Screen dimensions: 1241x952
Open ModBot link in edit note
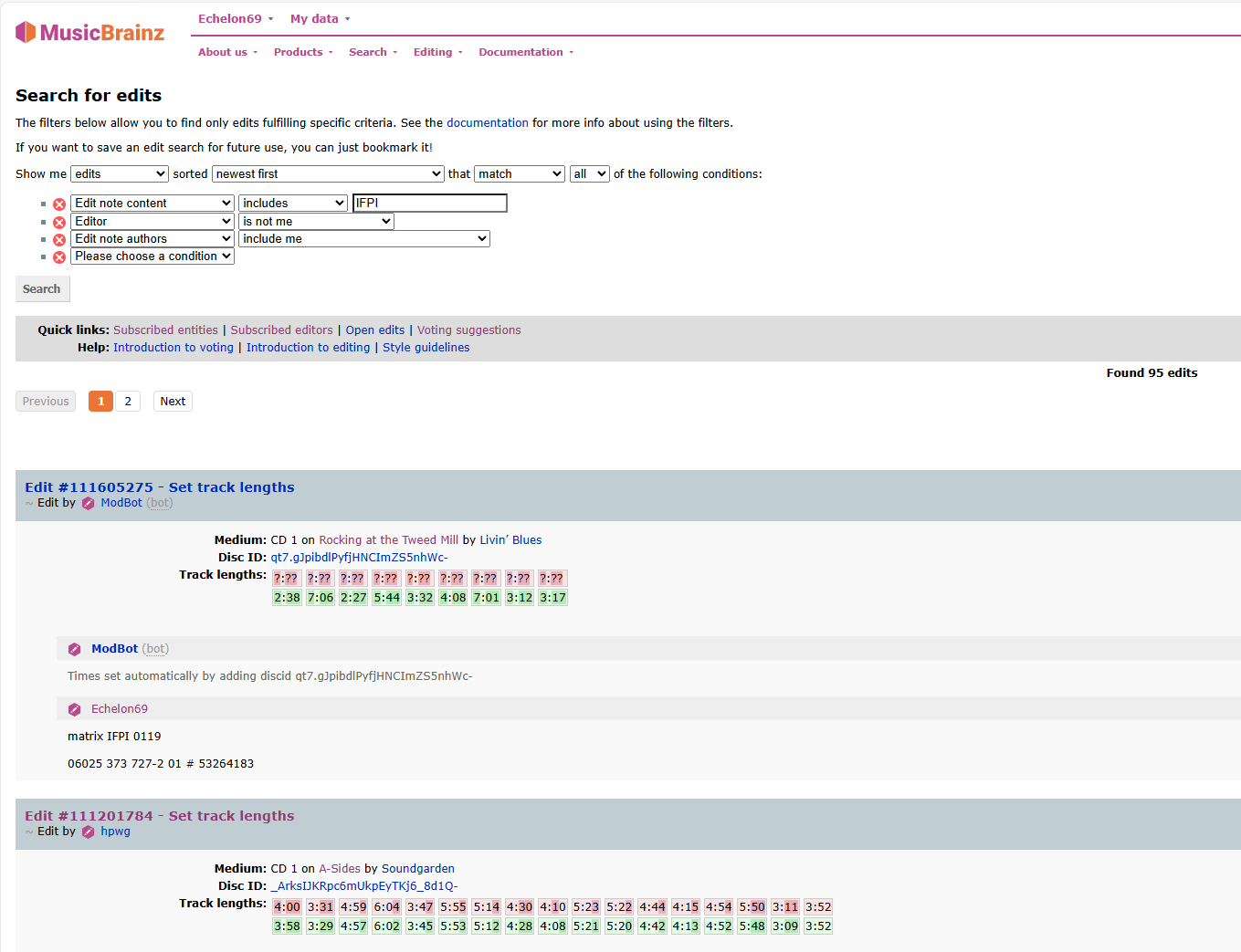click(x=114, y=649)
